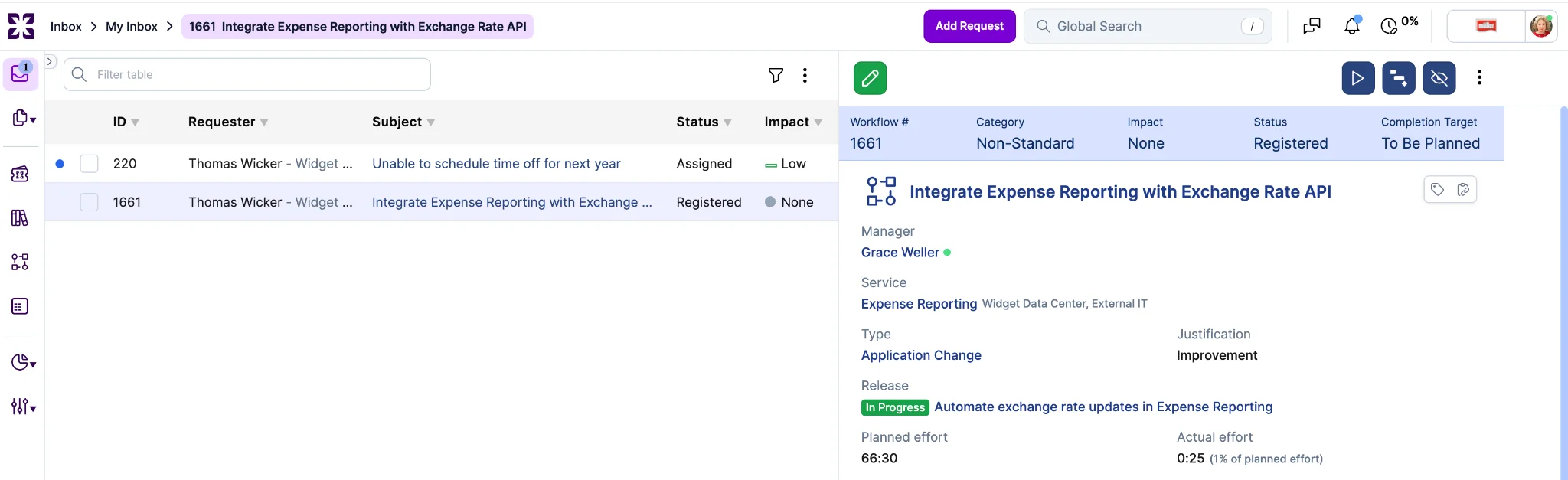Go to the Inbox breadcrumb

pyautogui.click(x=66, y=26)
